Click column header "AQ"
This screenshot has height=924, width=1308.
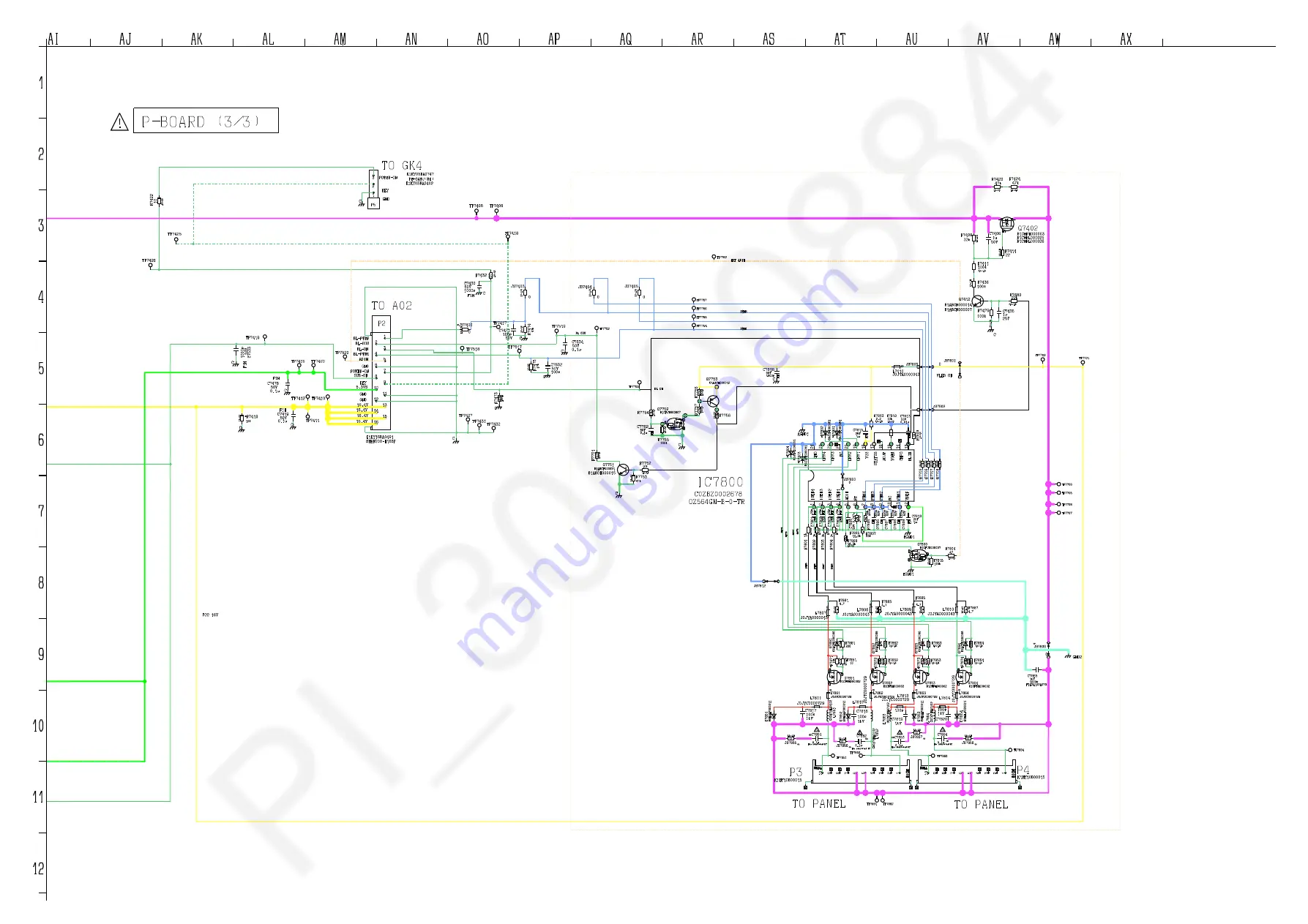pyautogui.click(x=625, y=39)
